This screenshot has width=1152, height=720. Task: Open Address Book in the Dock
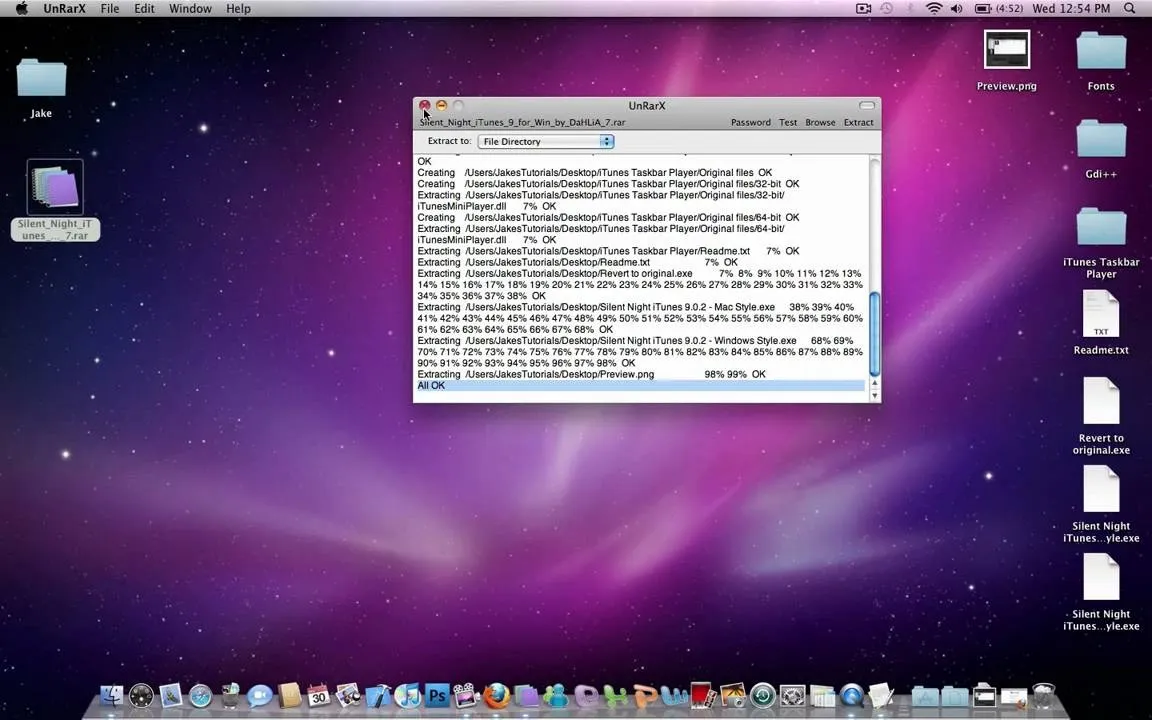pos(289,695)
